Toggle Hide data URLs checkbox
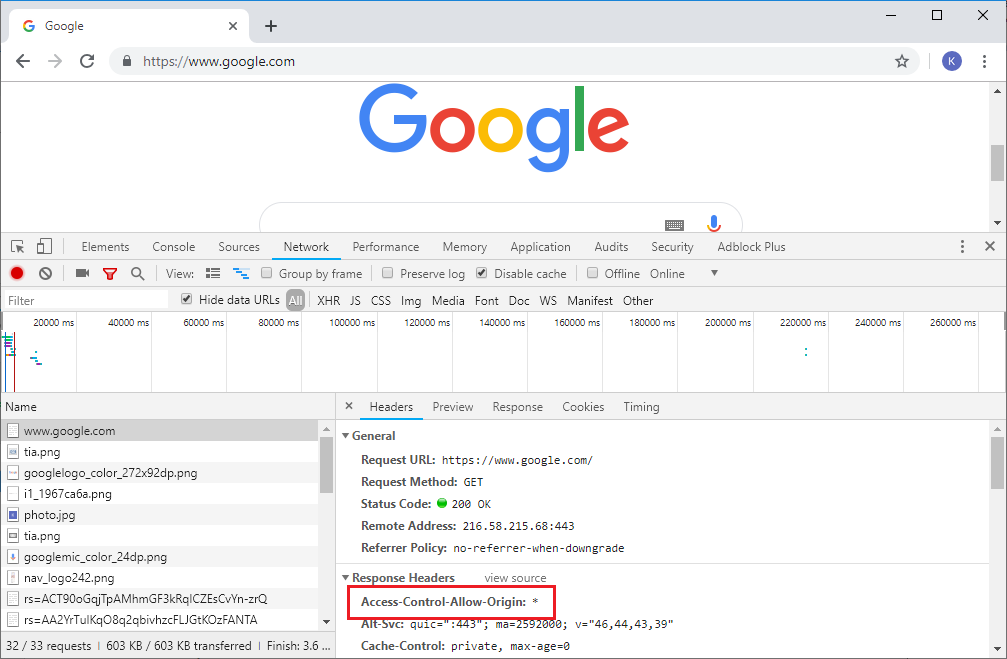1007x659 pixels. (x=186, y=299)
